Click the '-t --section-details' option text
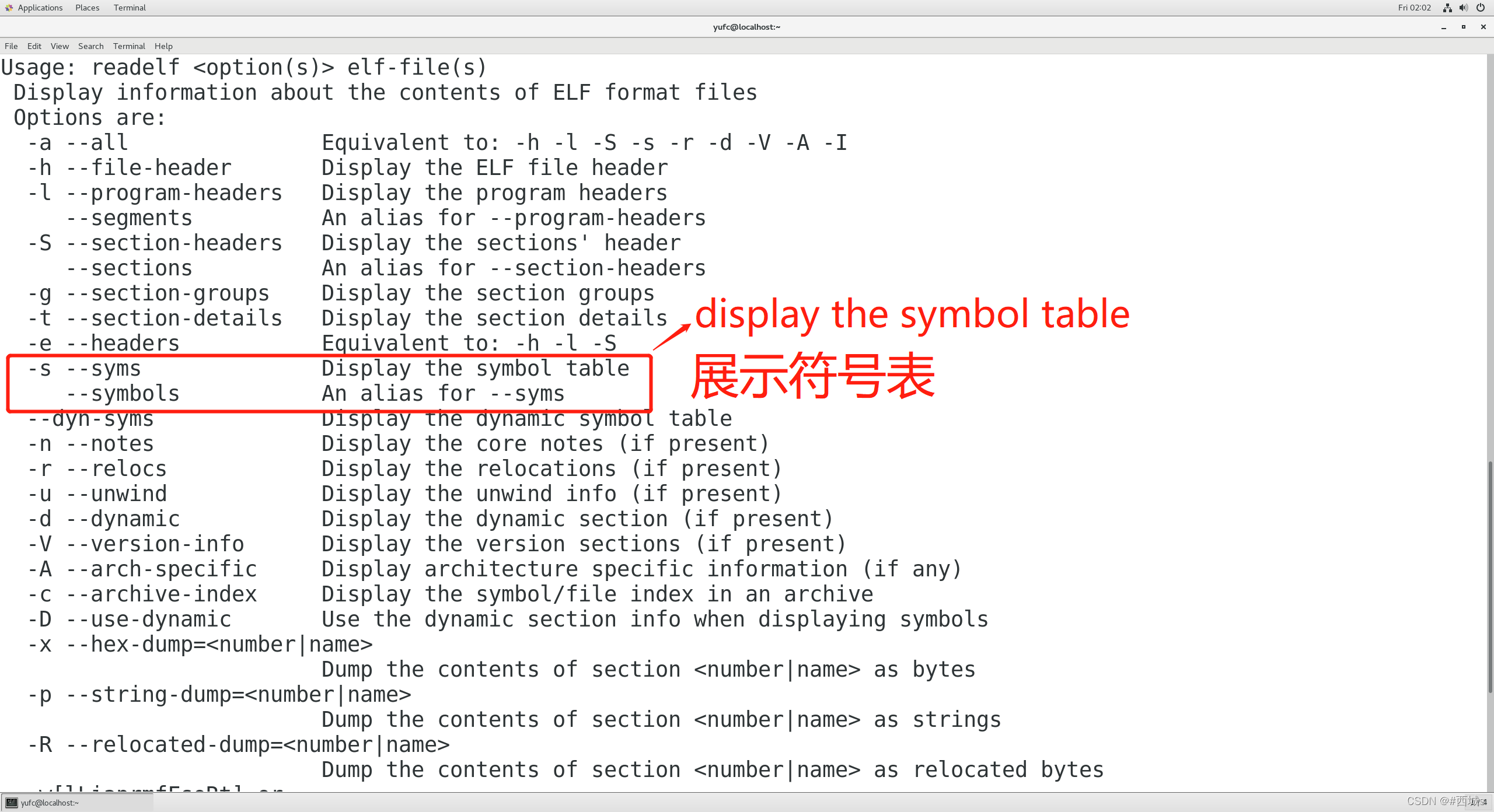This screenshot has height=812, width=1494. 155,318
